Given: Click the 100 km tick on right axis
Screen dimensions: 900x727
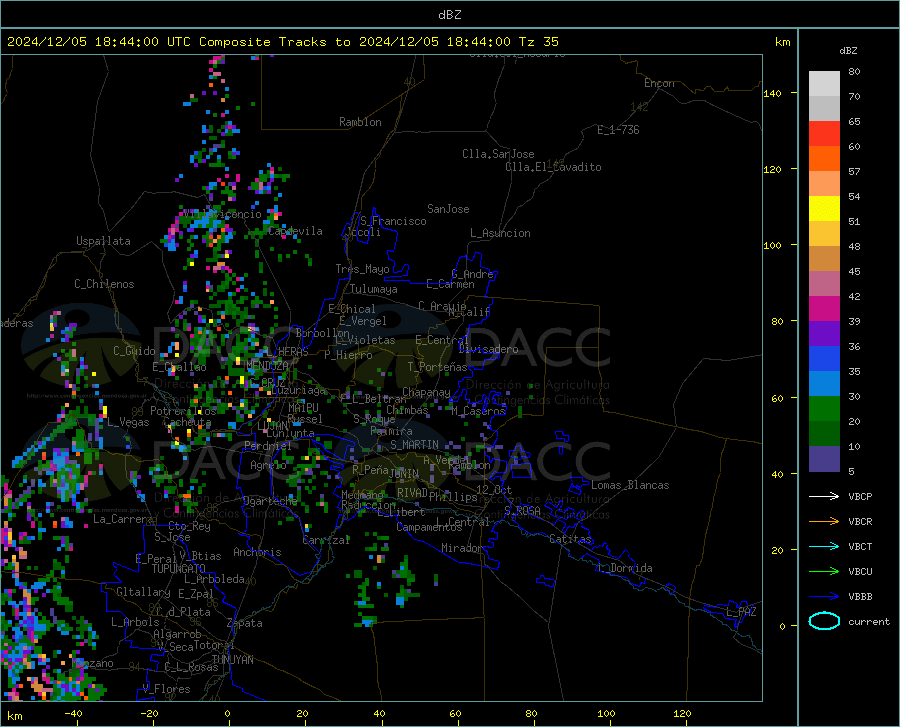Looking at the screenshot, I should [773, 246].
